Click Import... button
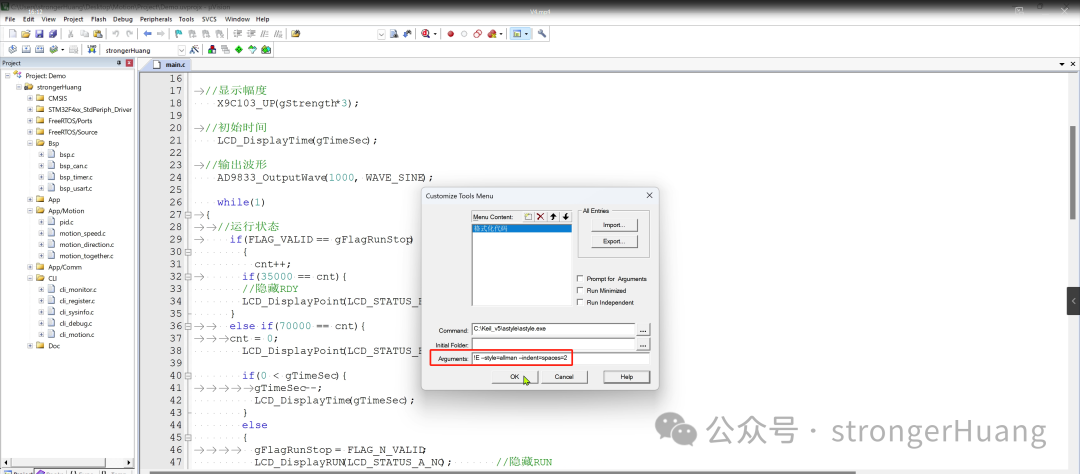1080x474 pixels. [x=614, y=225]
